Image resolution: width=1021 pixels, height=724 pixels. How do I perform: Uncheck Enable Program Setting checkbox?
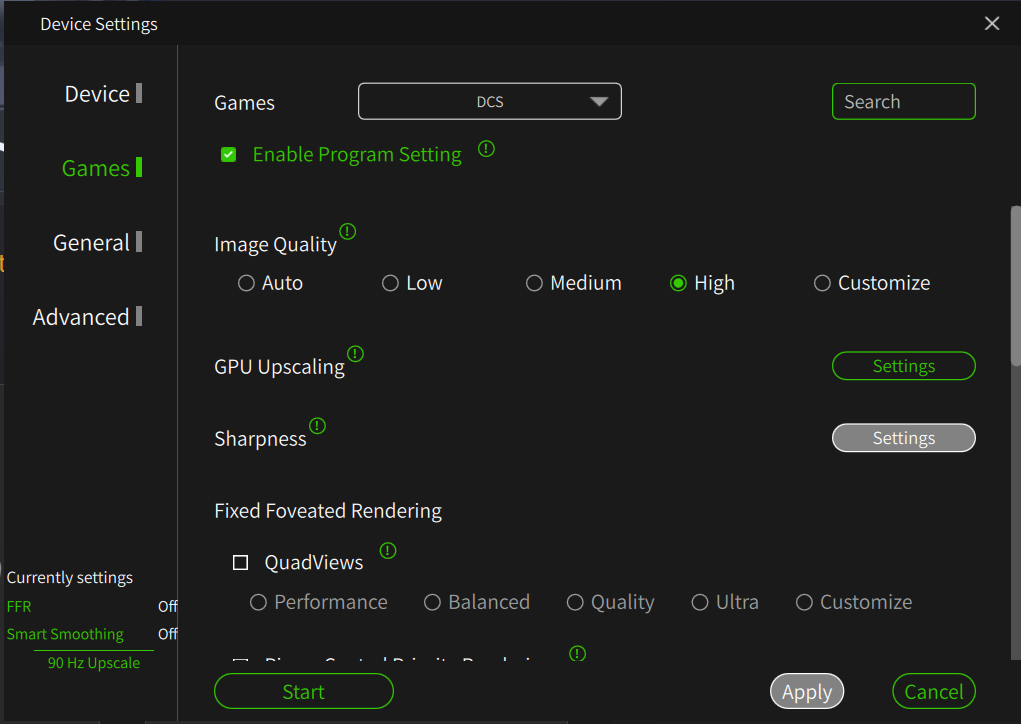click(x=229, y=155)
